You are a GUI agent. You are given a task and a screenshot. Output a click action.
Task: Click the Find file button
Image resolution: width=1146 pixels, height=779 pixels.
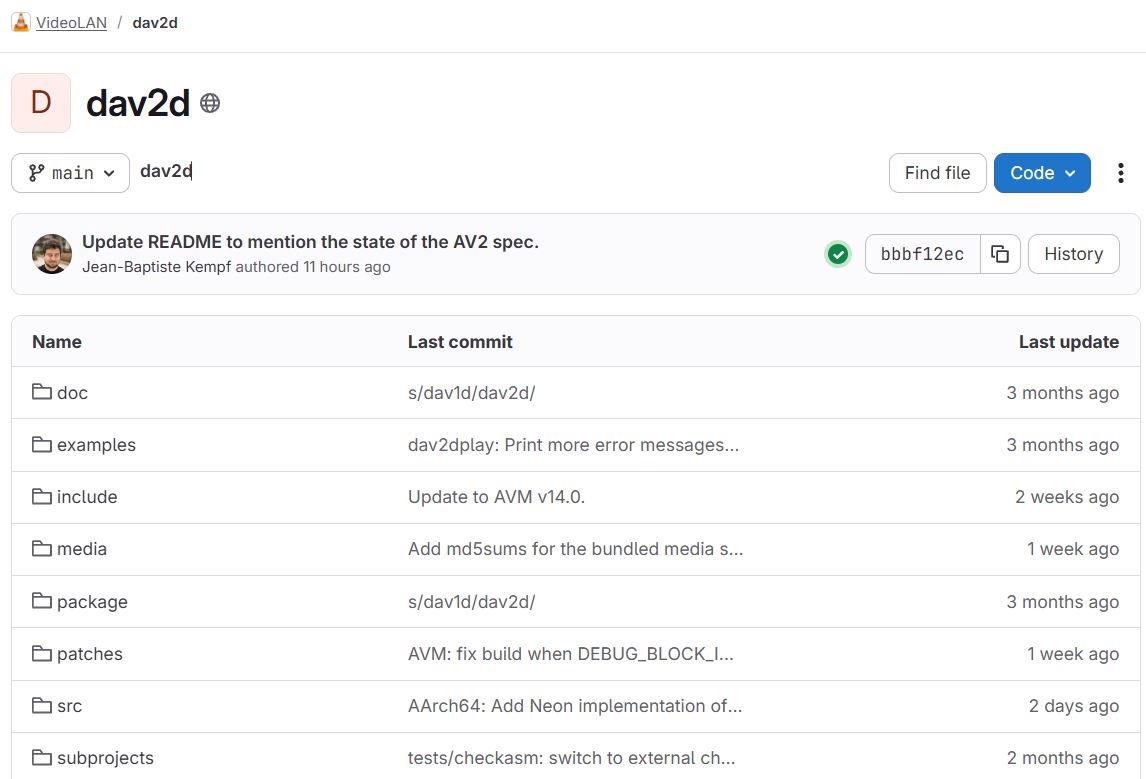coord(937,173)
